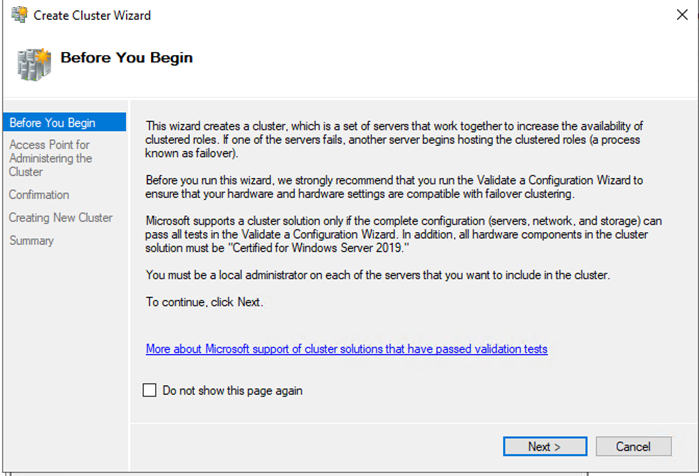Click the 'To continue, click Next' text
The width and height of the screenshot is (699, 476).
[x=205, y=302]
